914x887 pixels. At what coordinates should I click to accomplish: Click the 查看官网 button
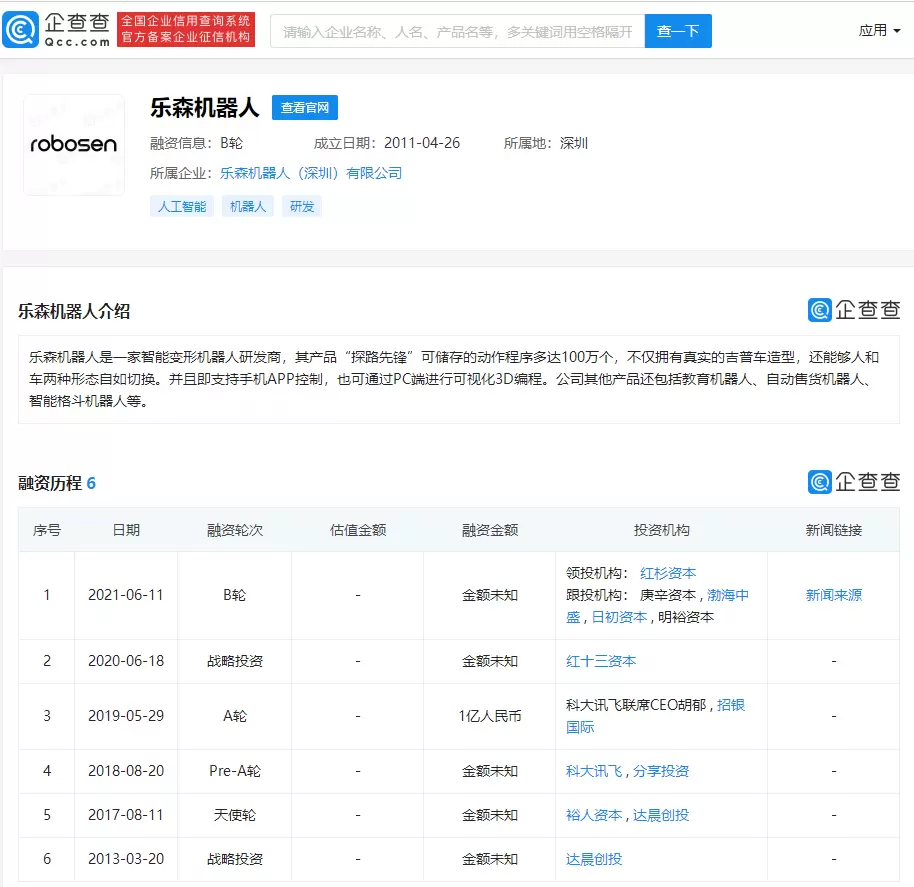305,108
